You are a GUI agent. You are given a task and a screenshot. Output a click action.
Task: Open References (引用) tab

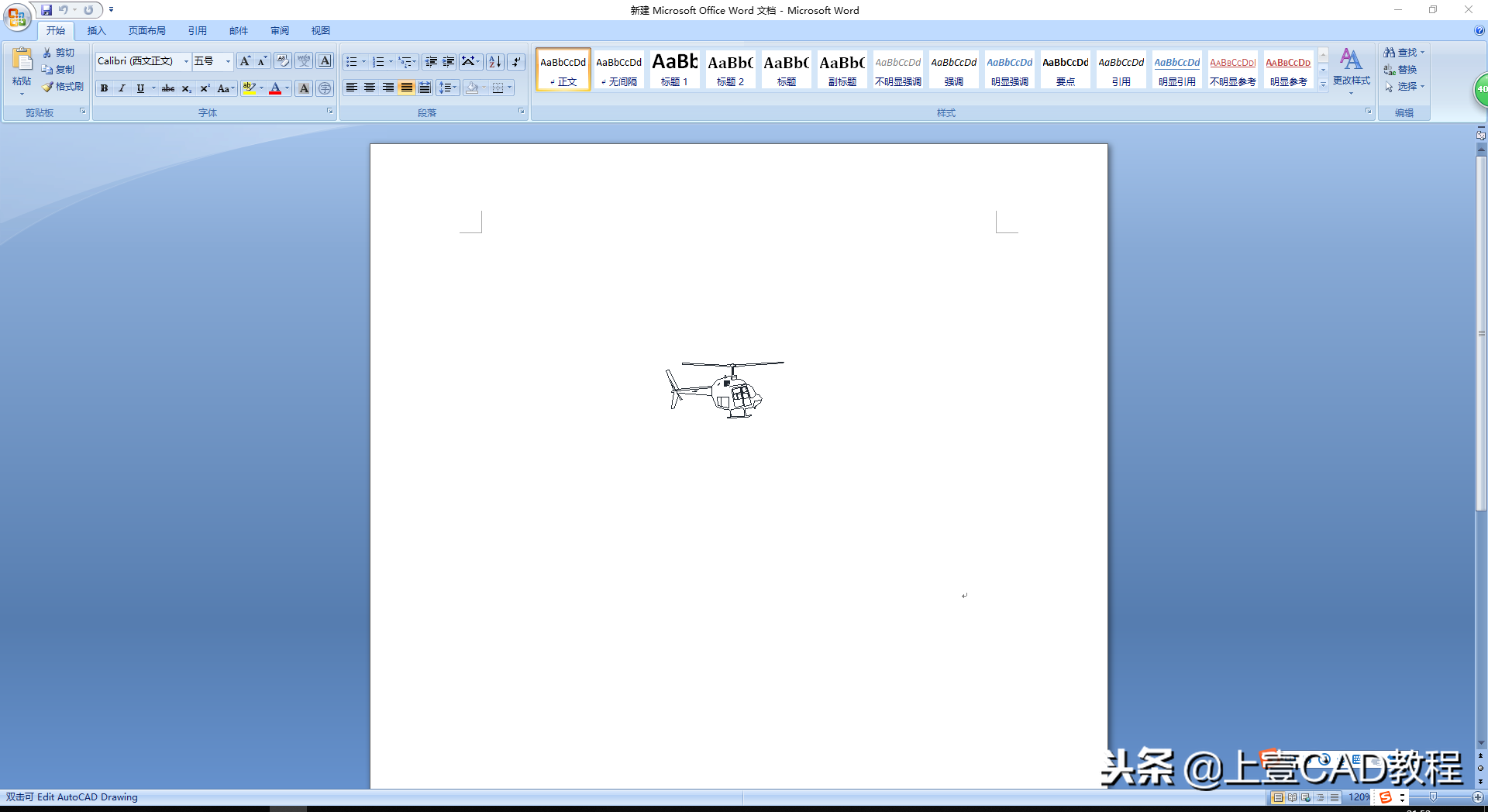(197, 31)
